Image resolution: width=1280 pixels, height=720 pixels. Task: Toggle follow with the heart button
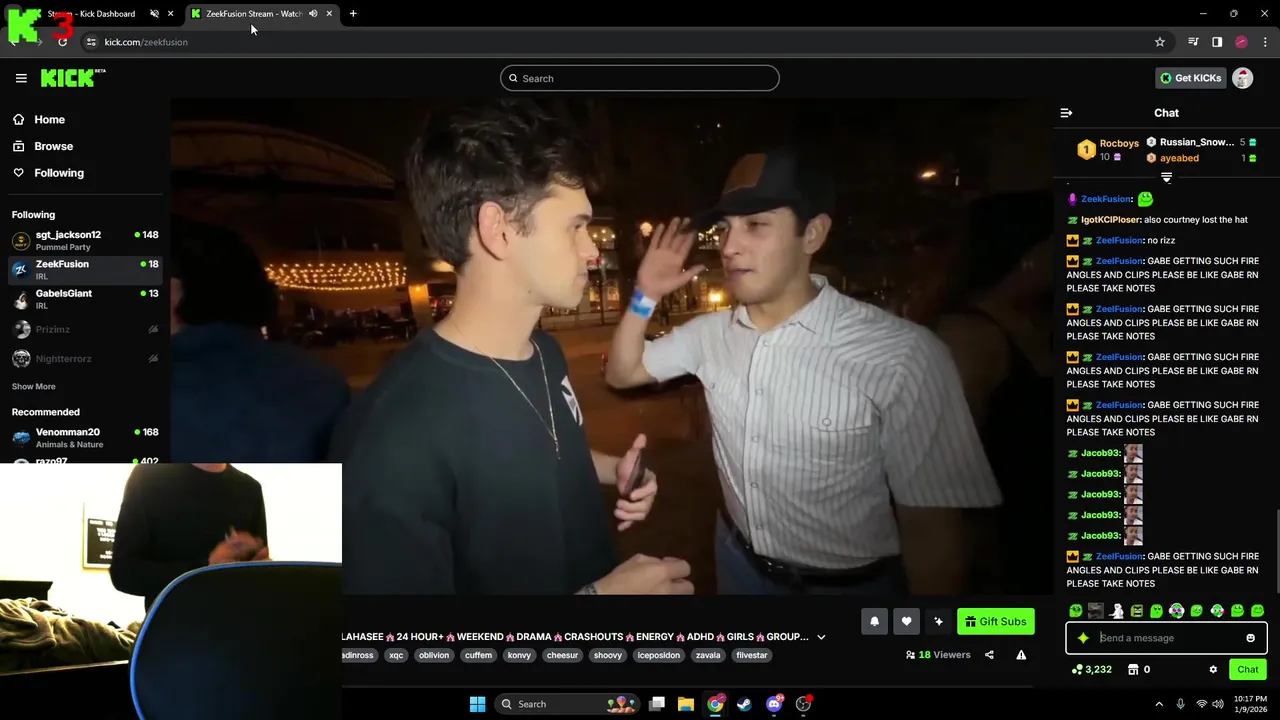pyautogui.click(x=906, y=621)
